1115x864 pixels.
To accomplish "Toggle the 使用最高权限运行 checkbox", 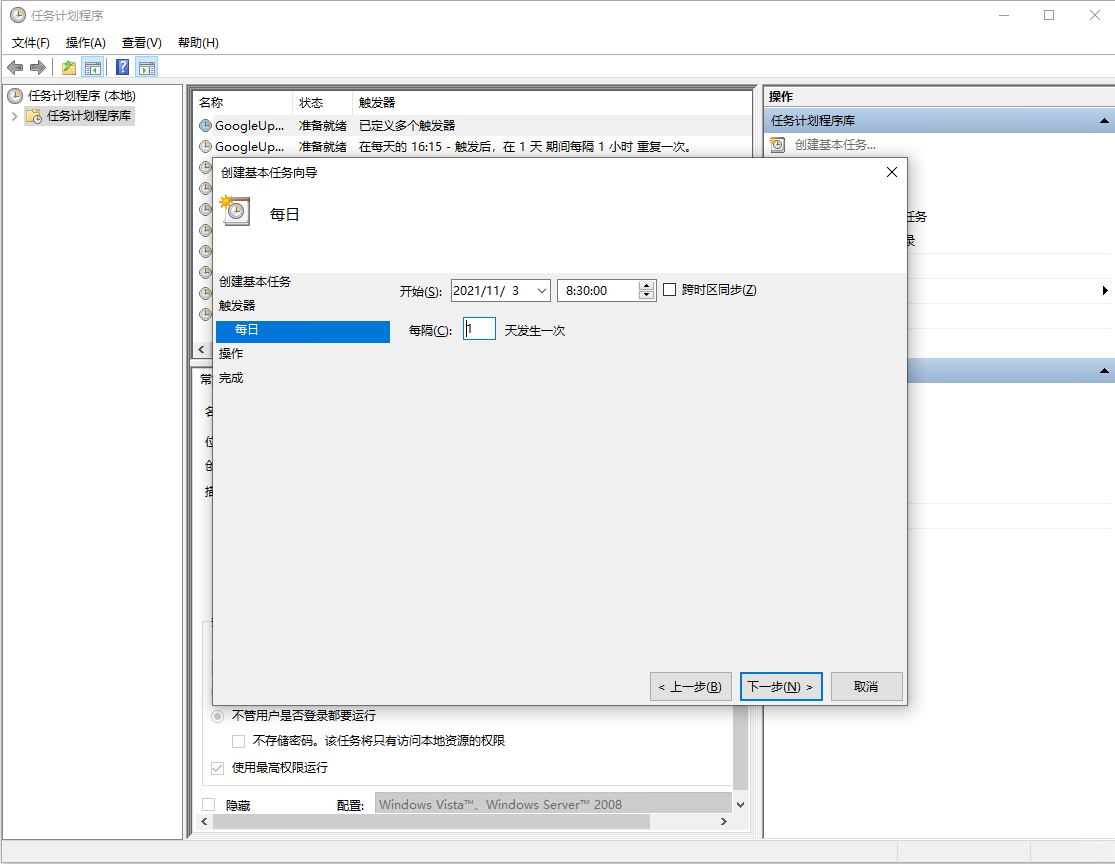I will (x=217, y=768).
